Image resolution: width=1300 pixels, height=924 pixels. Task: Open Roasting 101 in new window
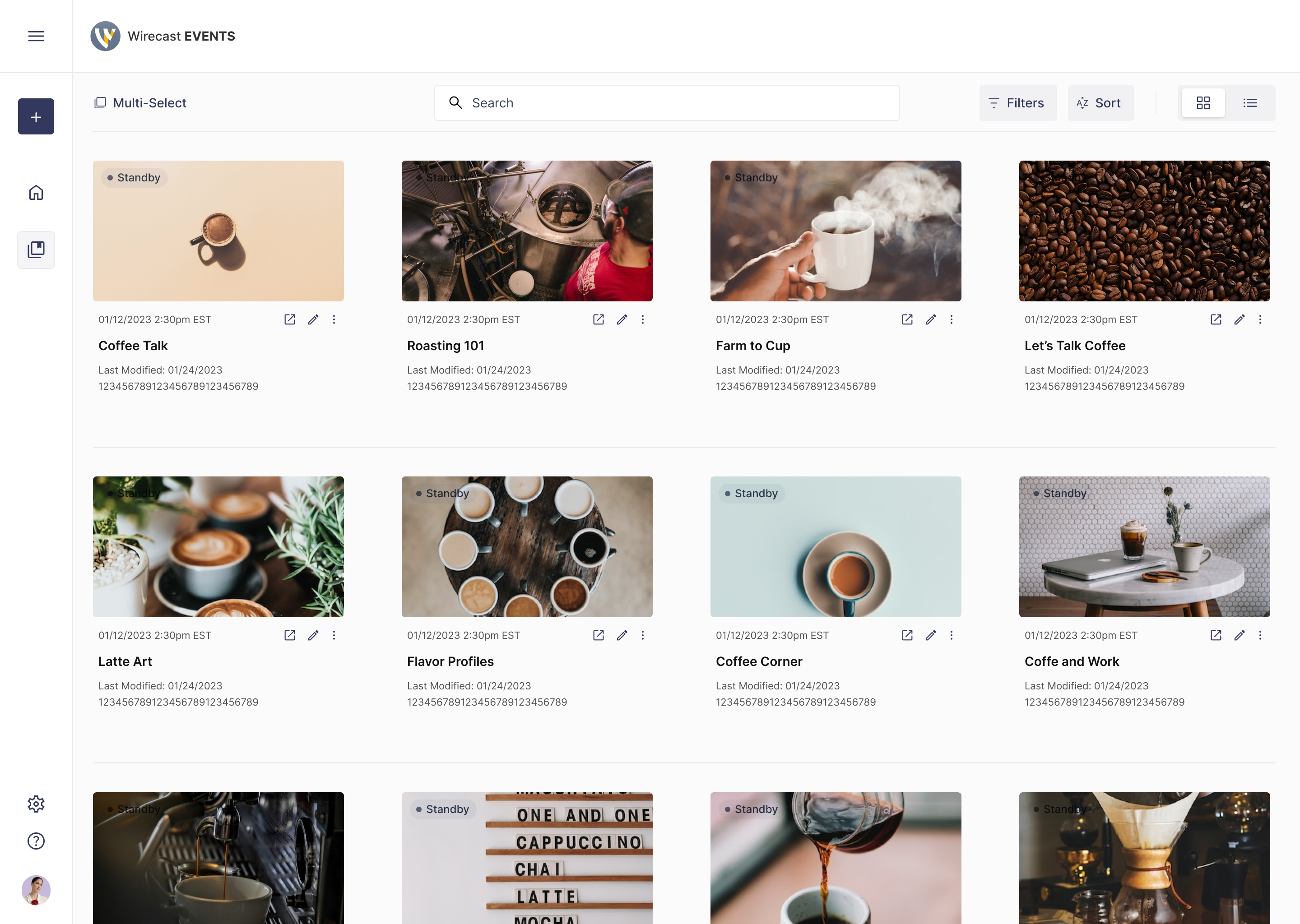click(598, 319)
